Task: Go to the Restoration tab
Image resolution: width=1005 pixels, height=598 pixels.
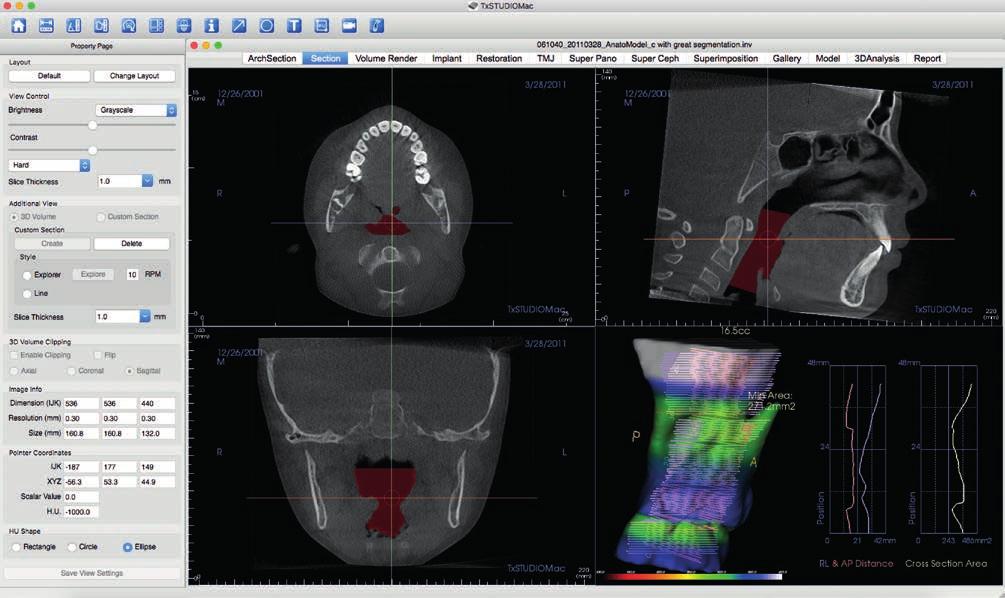Action: (x=499, y=58)
